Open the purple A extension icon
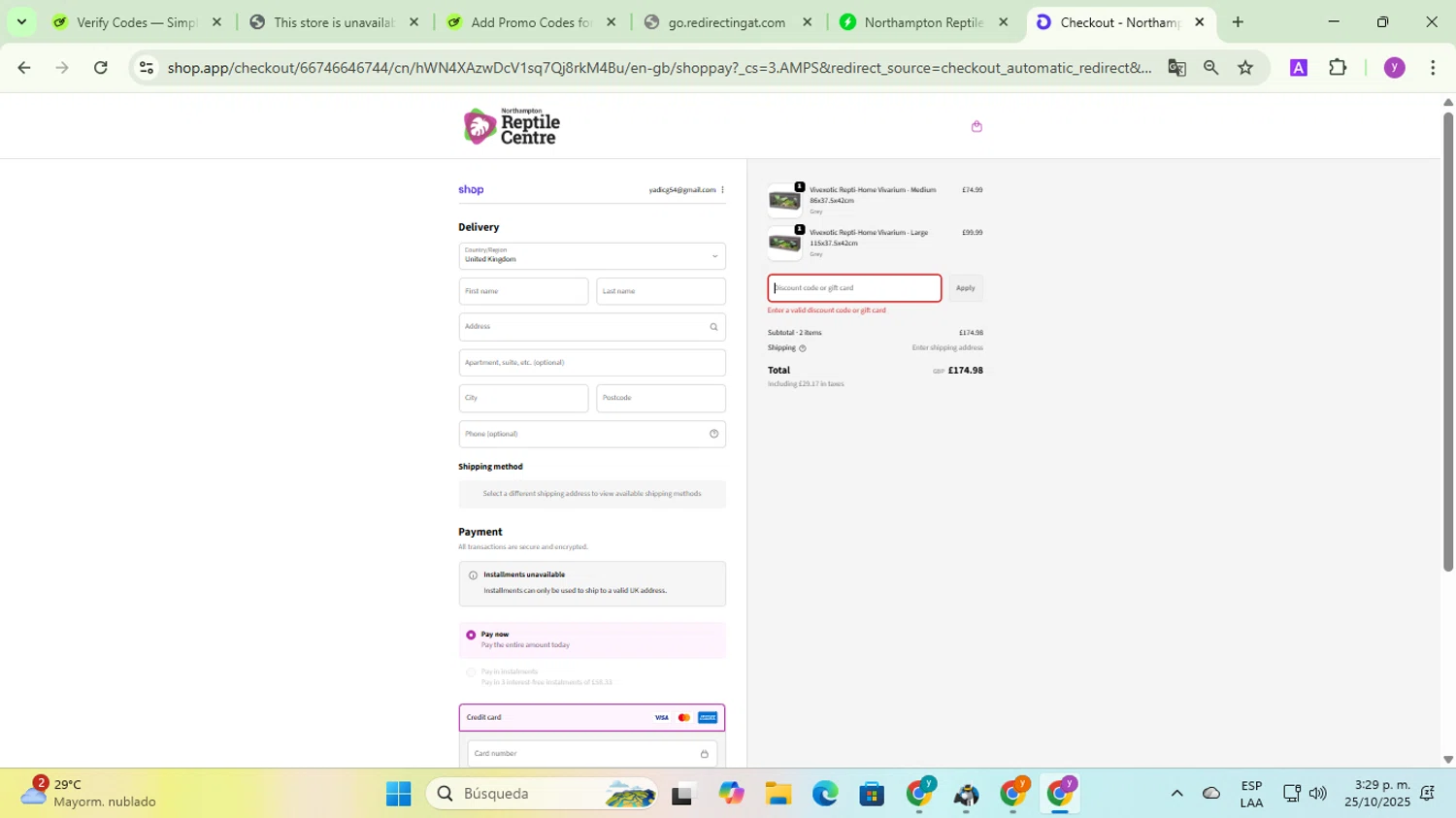1456x818 pixels. coord(1298,68)
